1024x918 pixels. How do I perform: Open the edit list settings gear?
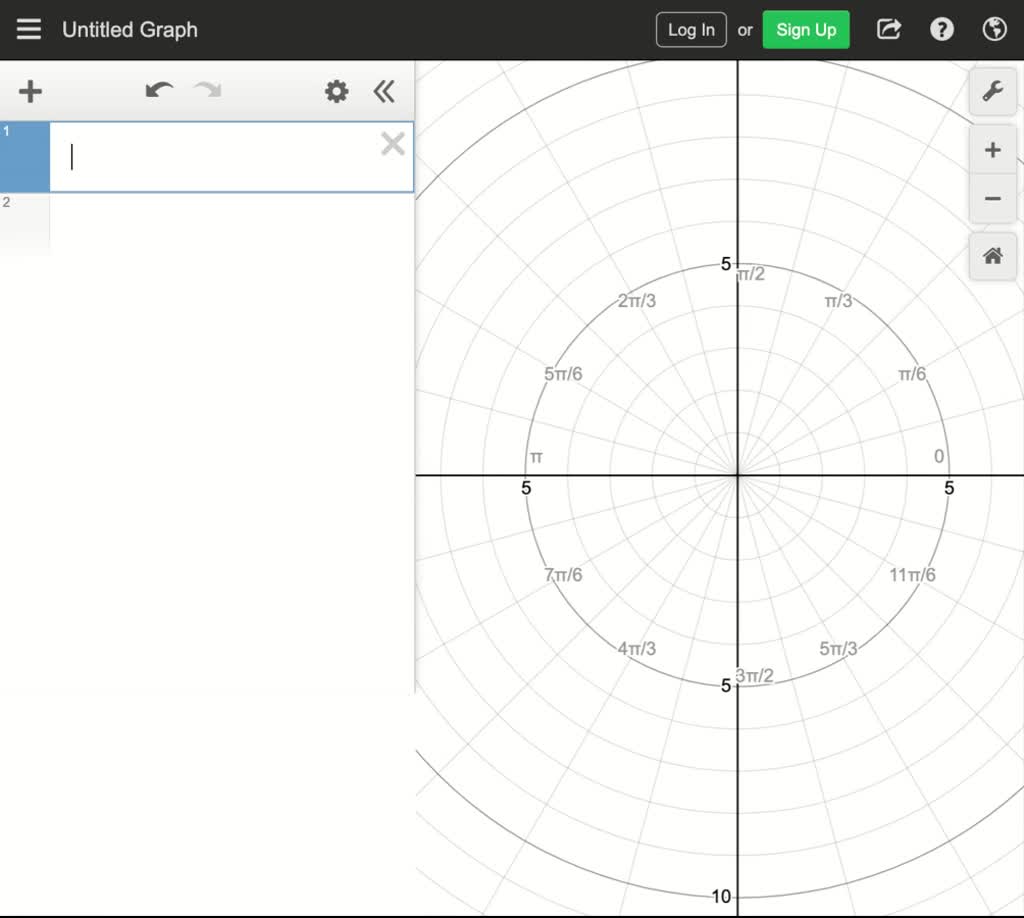(x=335, y=91)
